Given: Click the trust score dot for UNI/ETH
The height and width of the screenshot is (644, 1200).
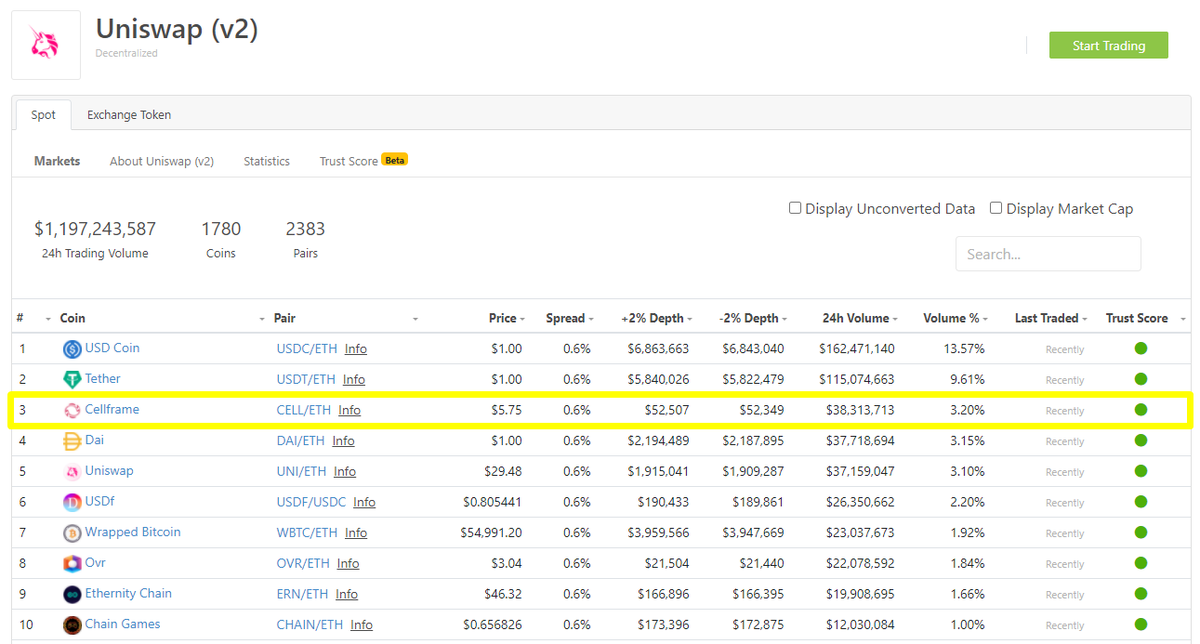Looking at the screenshot, I should point(1140,471).
